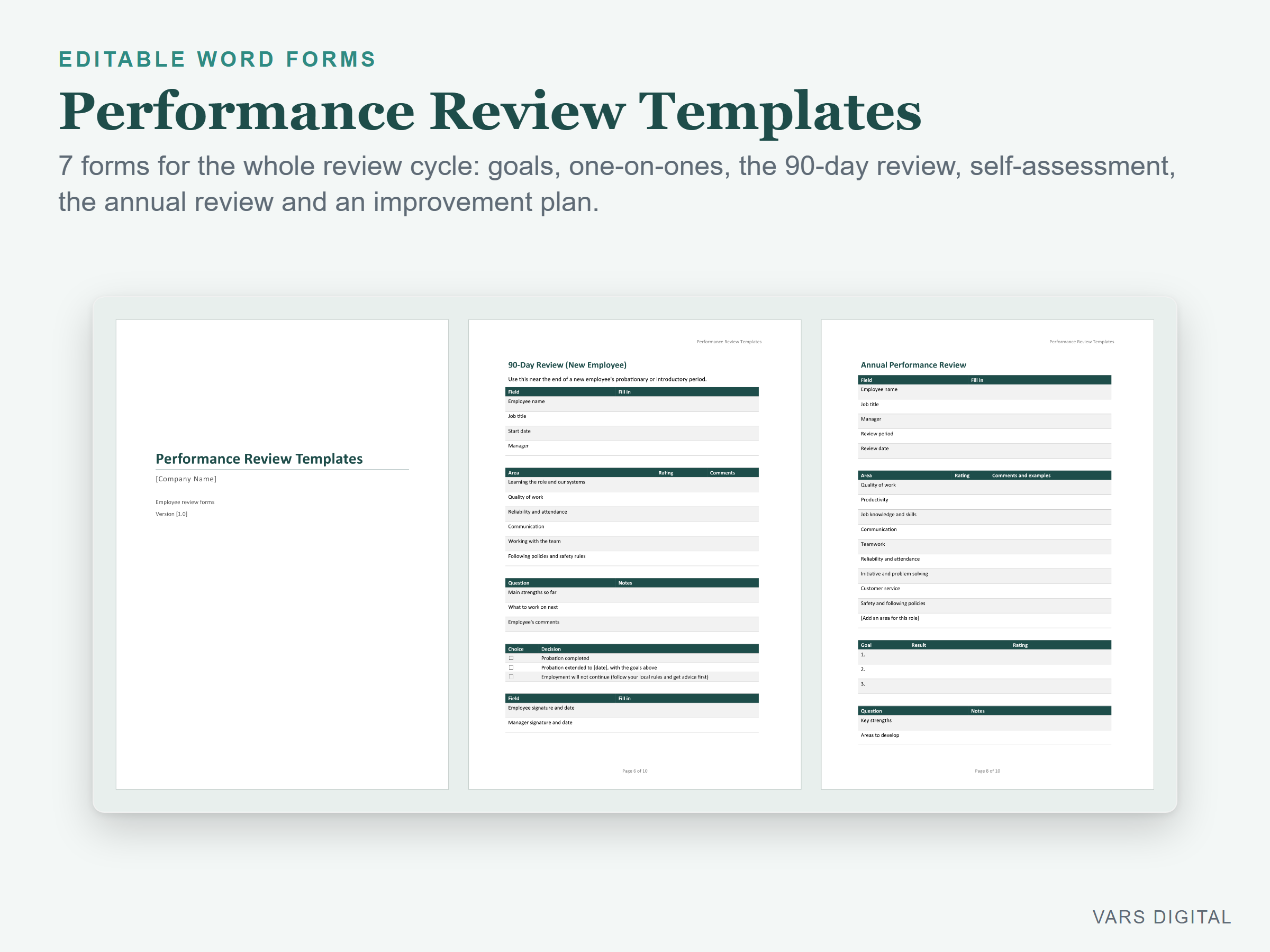
Task: Check the Probation extended to [date] box
Action: click(x=511, y=667)
